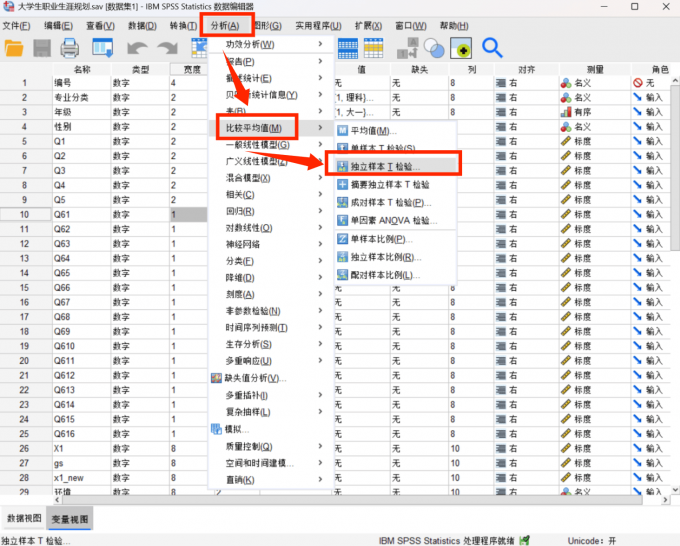
Task: Click ordinal measure icon in 年级 row
Action: [x=566, y=112]
